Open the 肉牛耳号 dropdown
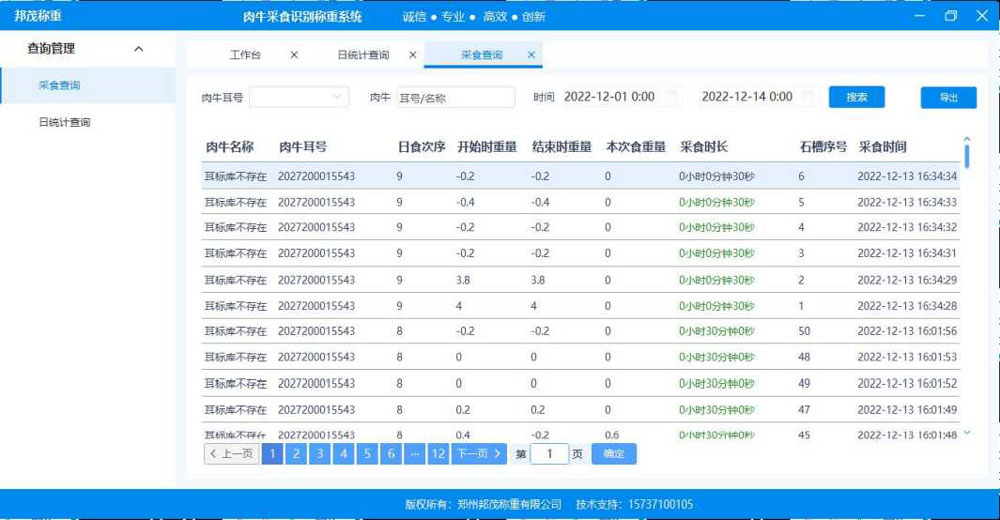The width and height of the screenshot is (1000, 520). (298, 97)
